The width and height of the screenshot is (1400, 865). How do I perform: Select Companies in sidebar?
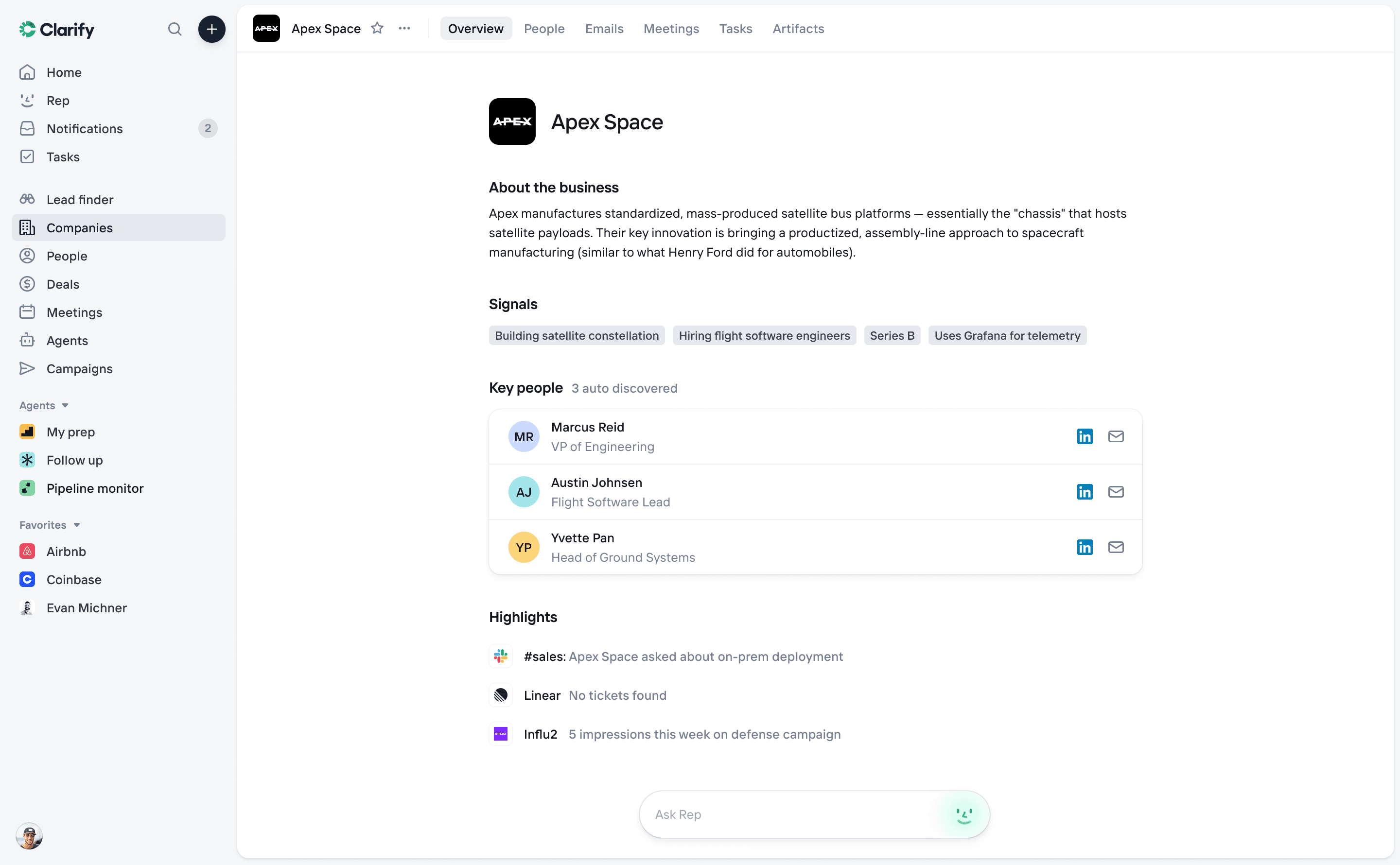(119, 227)
